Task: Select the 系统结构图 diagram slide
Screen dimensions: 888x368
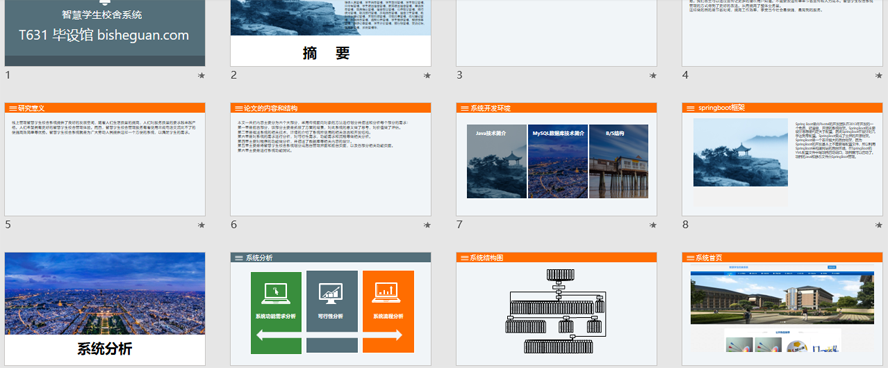Action: pos(557,309)
